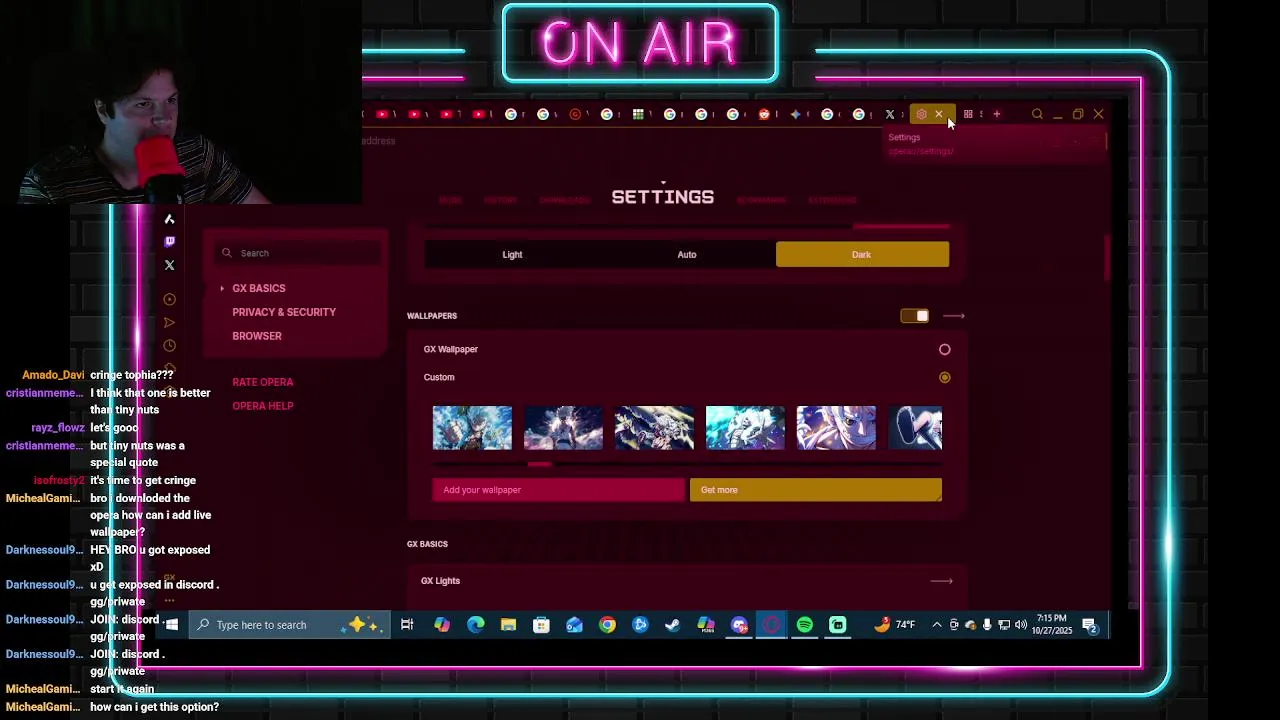Open the Browser settings section

[x=257, y=336]
